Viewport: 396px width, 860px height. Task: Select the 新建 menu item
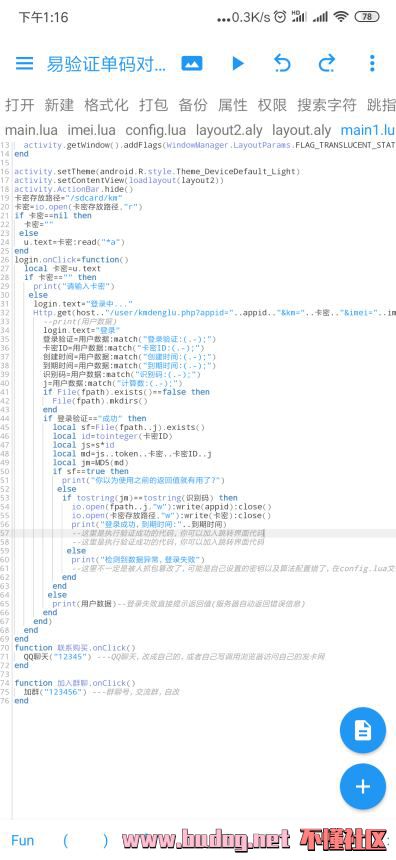[59, 105]
